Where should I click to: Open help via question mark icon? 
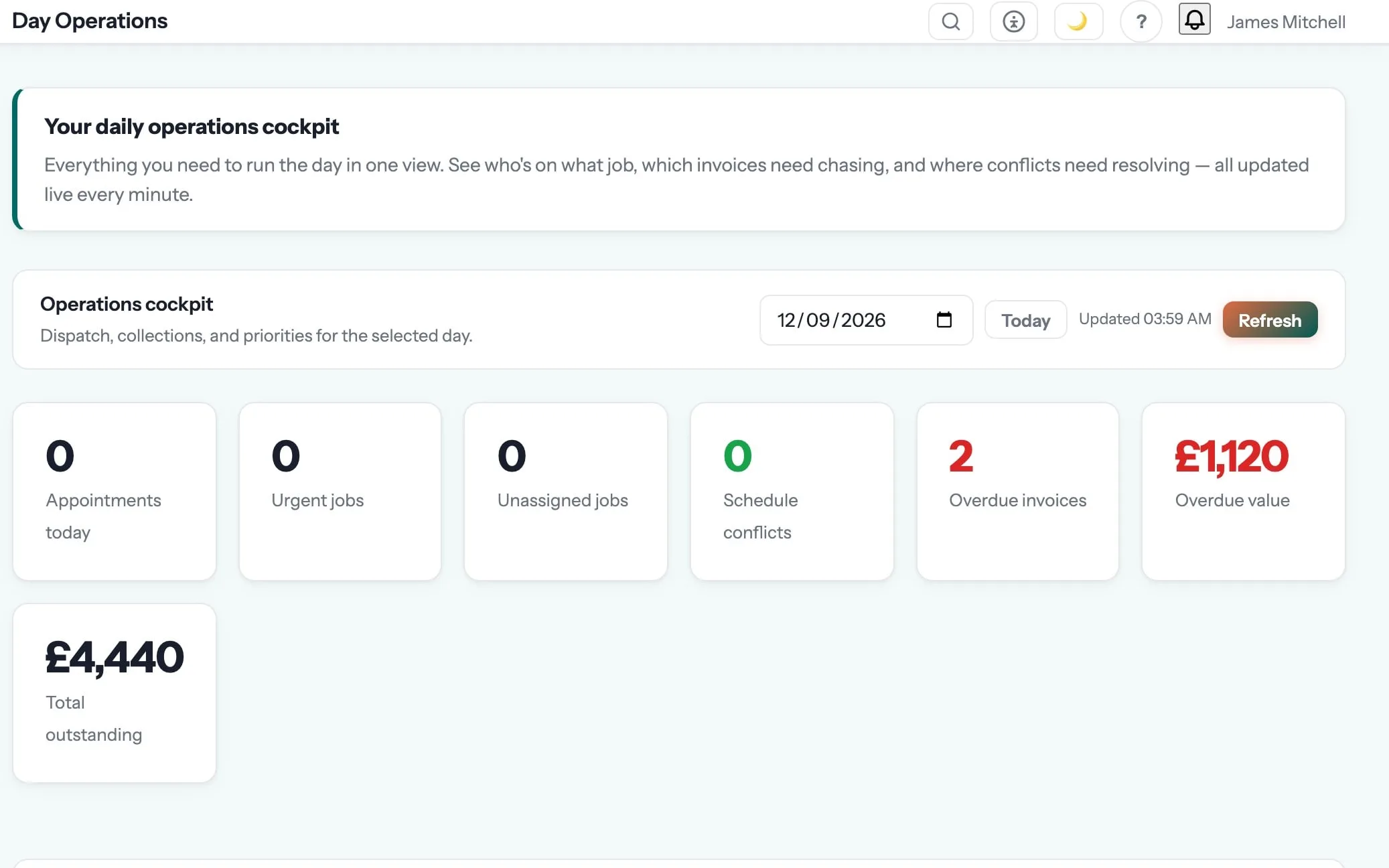coord(1141,21)
